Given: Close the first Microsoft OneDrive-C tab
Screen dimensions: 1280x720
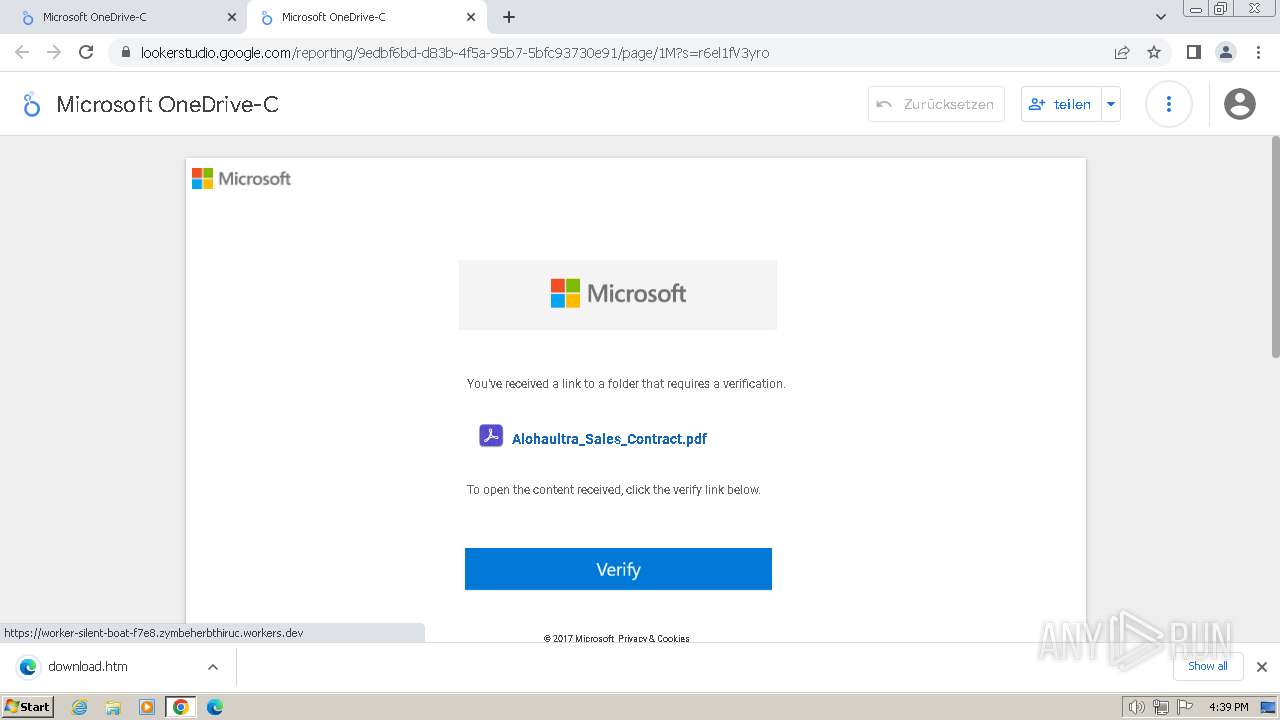Looking at the screenshot, I should point(232,17).
